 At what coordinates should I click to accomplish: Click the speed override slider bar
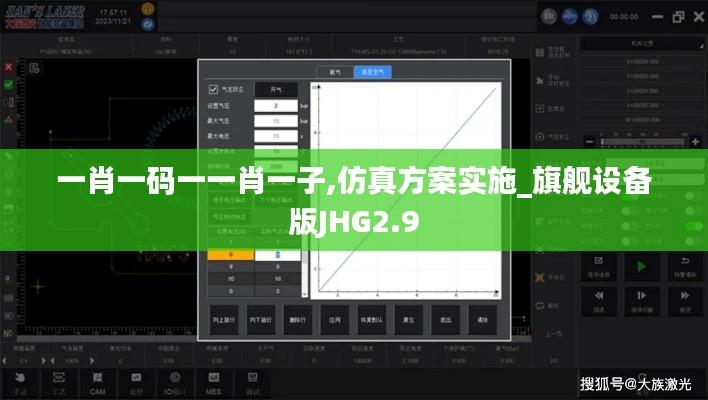(643, 142)
